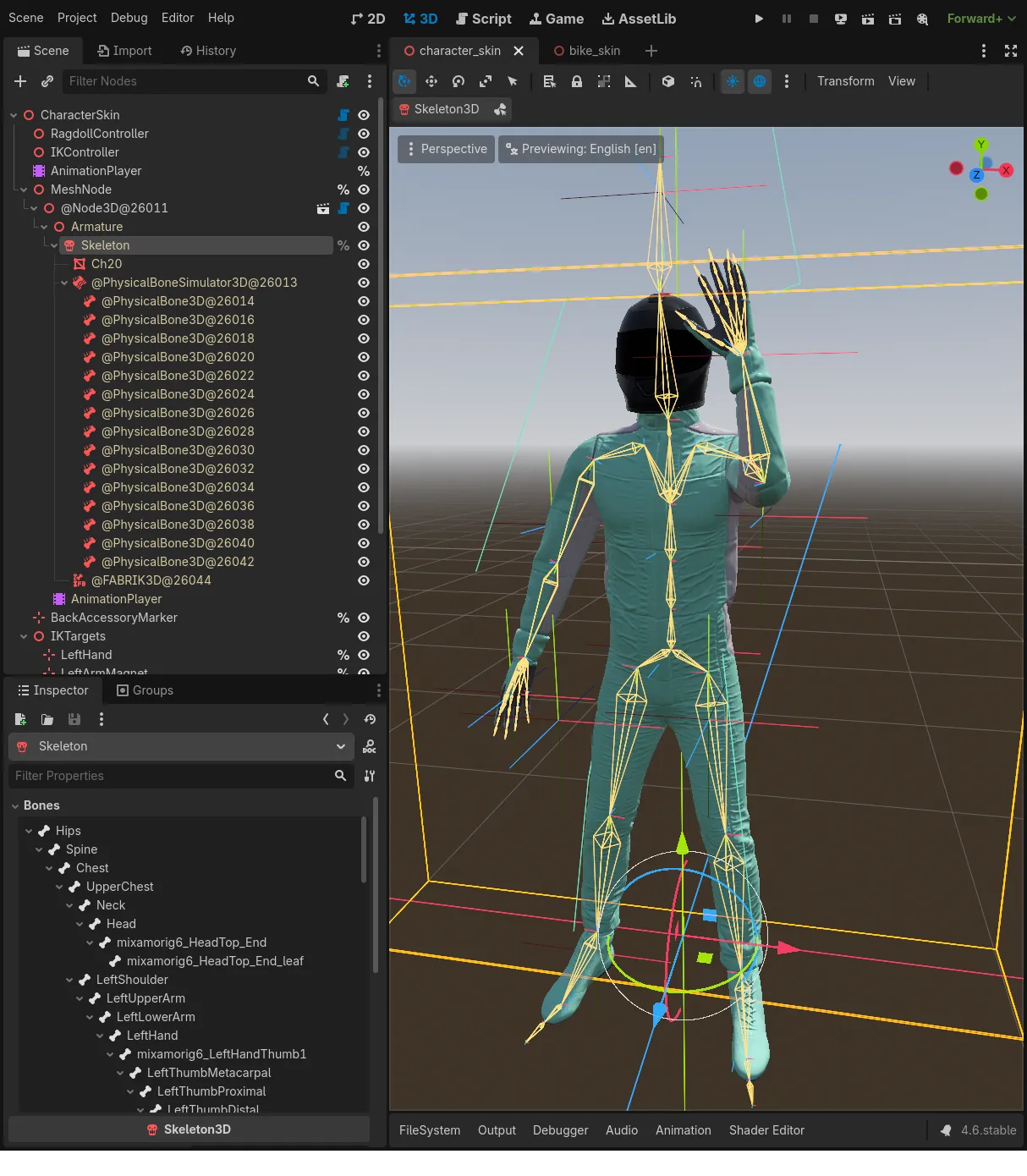Viewport: 1027px width, 1176px height.
Task: Collapse the MeshNode tree branch
Action: (24, 190)
